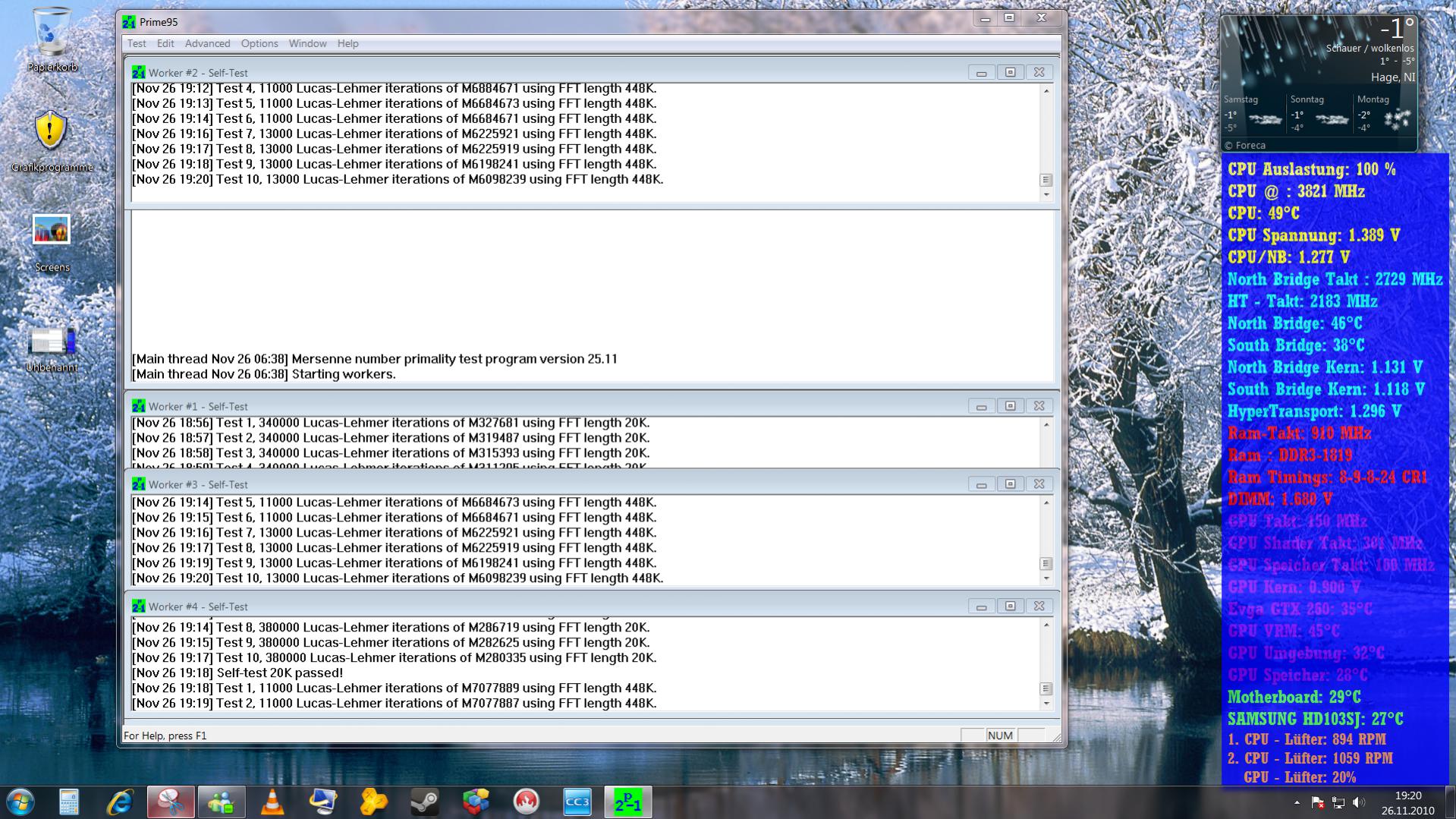Click "CPU Auslastung: 100 %" gadget line

(1312, 169)
